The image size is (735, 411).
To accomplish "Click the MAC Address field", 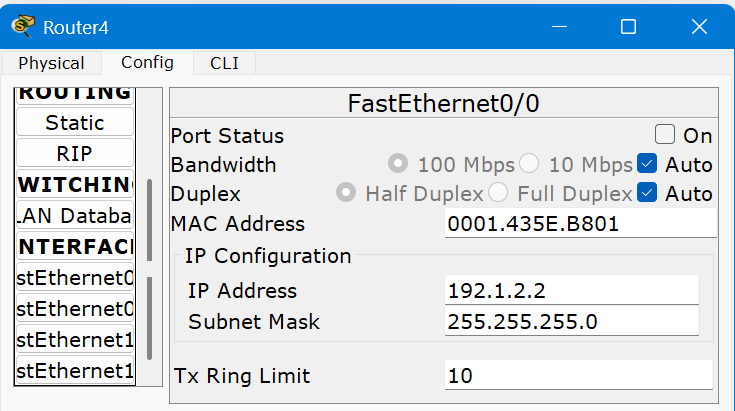I will (580, 224).
